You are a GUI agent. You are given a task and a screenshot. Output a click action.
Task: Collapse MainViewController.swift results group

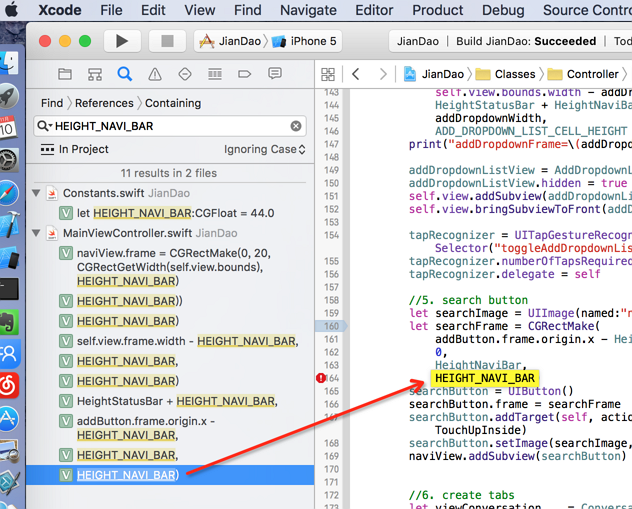pyautogui.click(x=36, y=233)
